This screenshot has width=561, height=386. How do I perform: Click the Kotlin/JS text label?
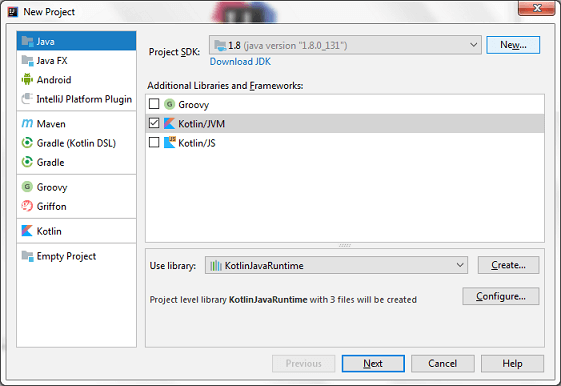tap(197, 143)
